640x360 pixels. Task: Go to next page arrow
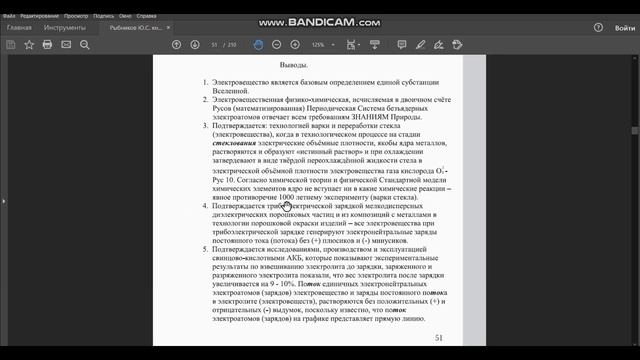[x=195, y=45]
